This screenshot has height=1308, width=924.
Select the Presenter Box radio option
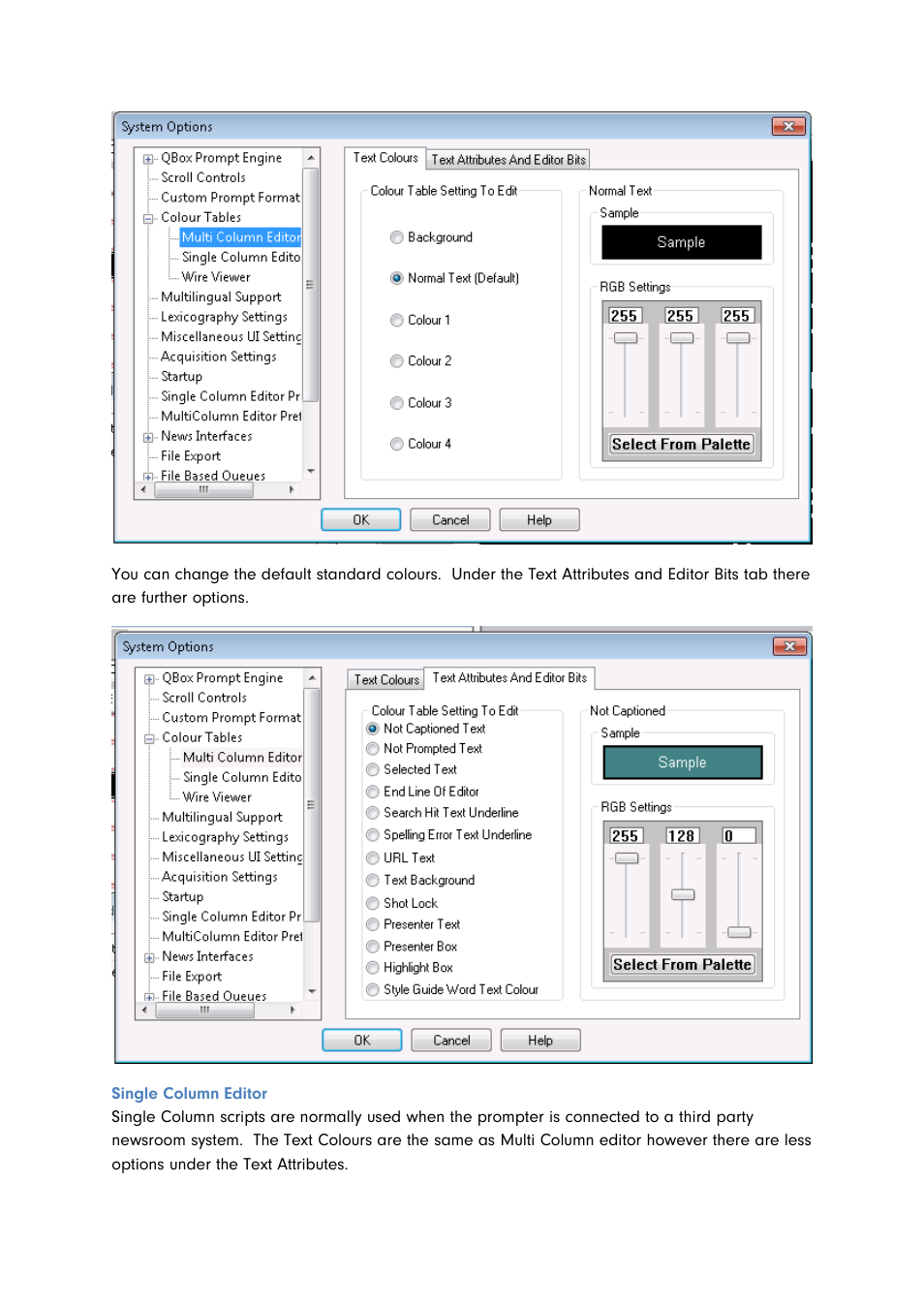[372, 947]
